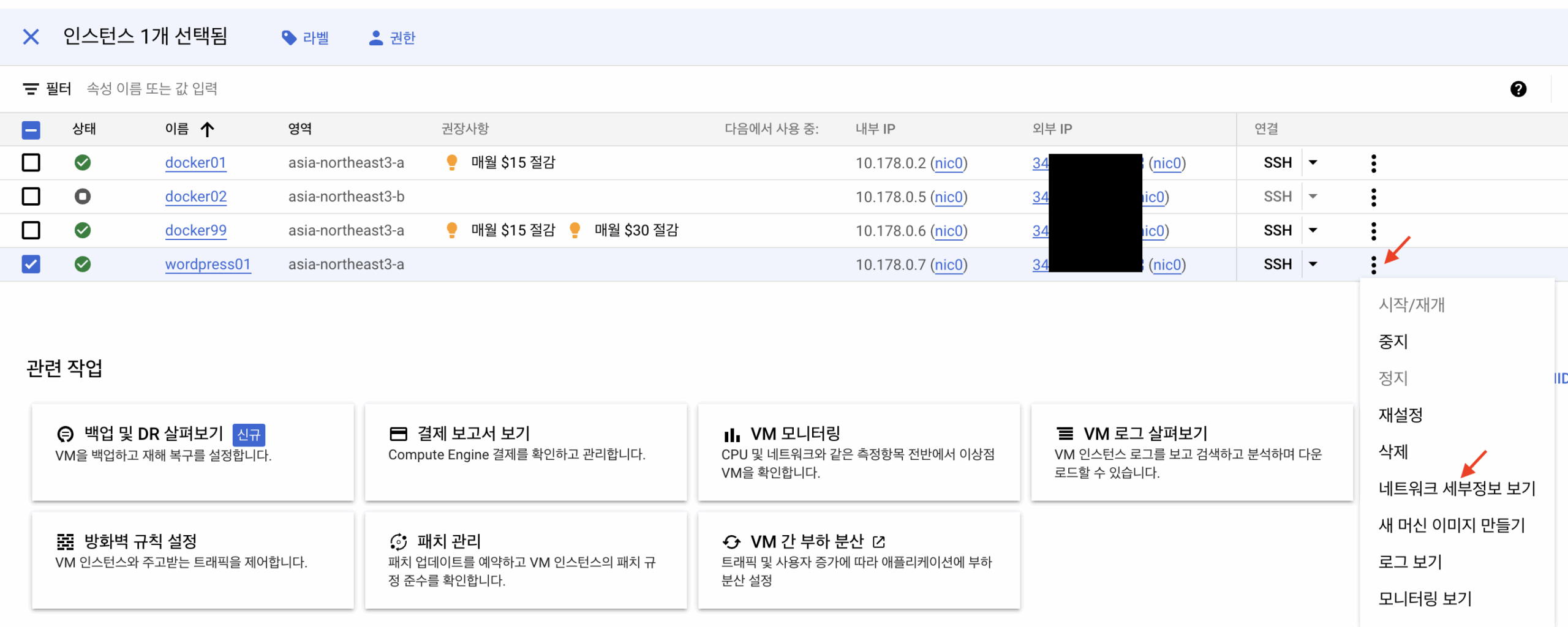
Task: Open more actions menu for docker99
Action: point(1374,231)
